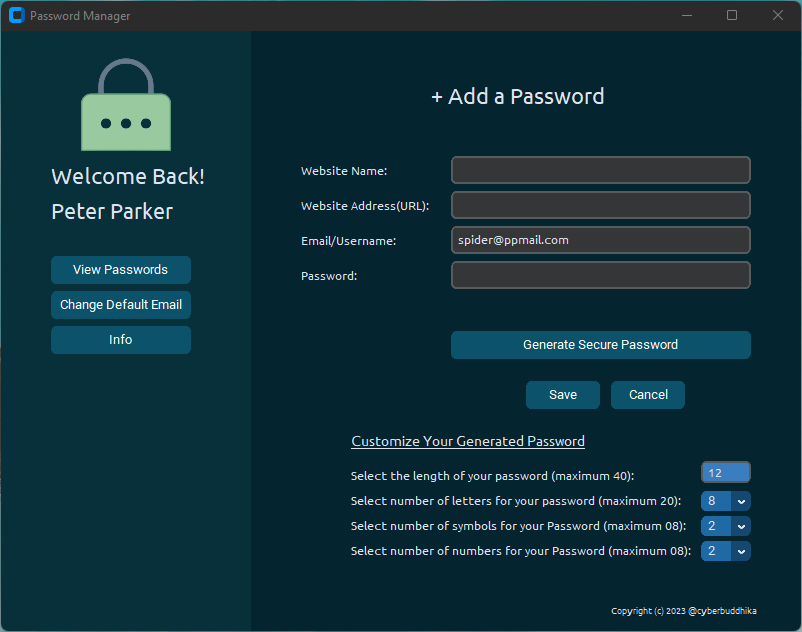Screen dimensions: 802x632
Task: Click the Website Name input field
Action: (600, 170)
